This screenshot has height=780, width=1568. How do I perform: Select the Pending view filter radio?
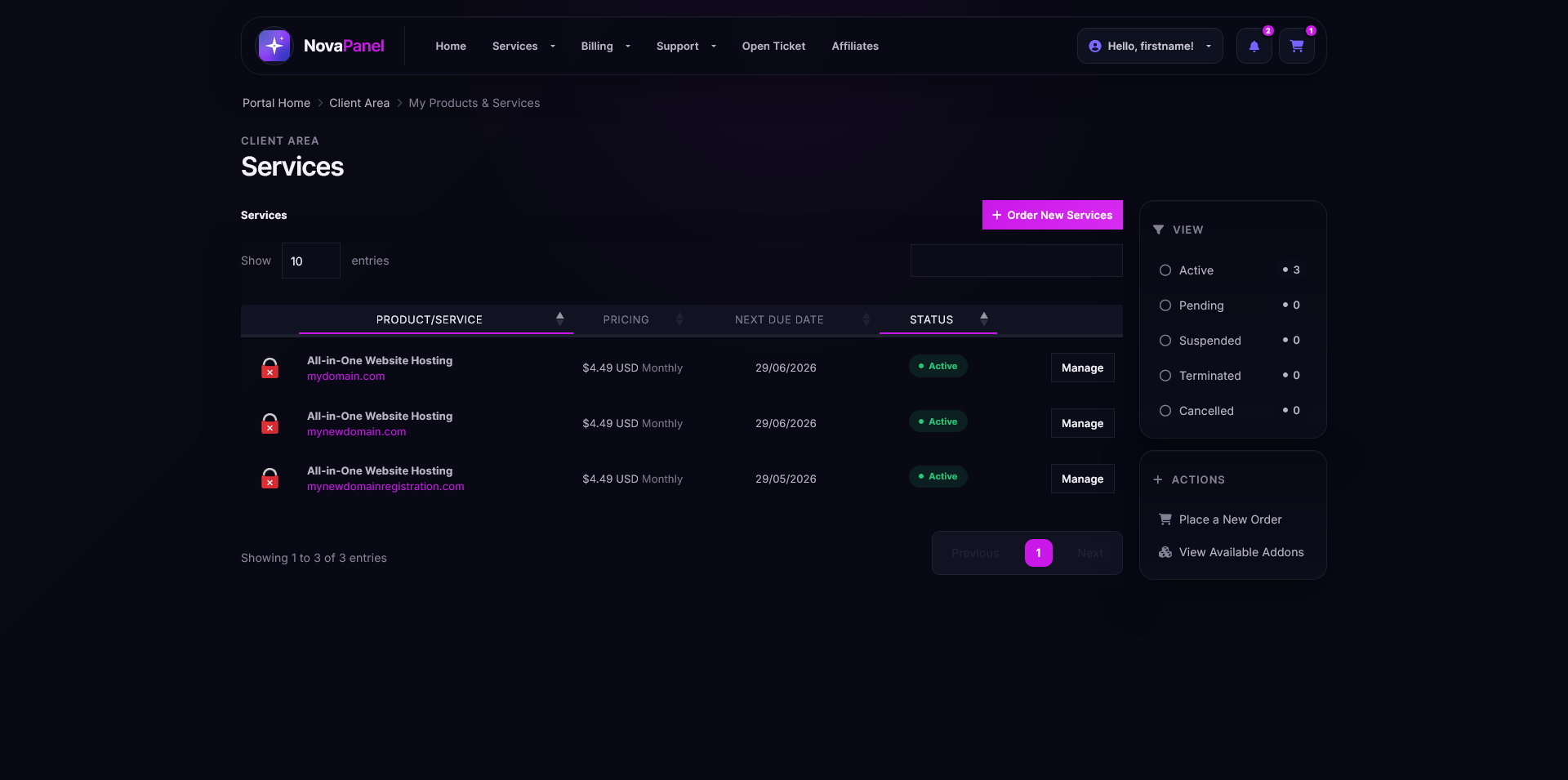click(1165, 305)
